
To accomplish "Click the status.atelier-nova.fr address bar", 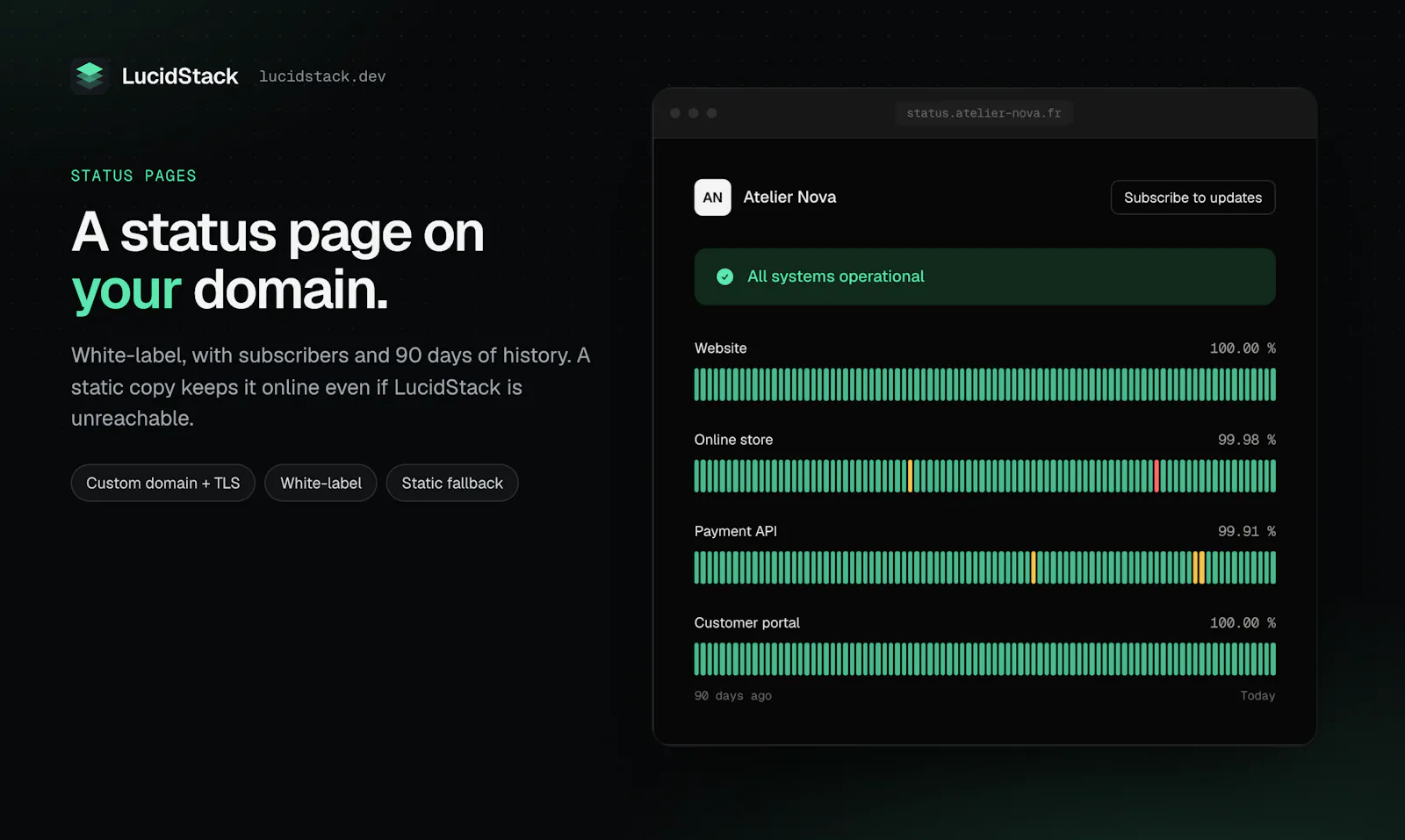I will point(983,113).
